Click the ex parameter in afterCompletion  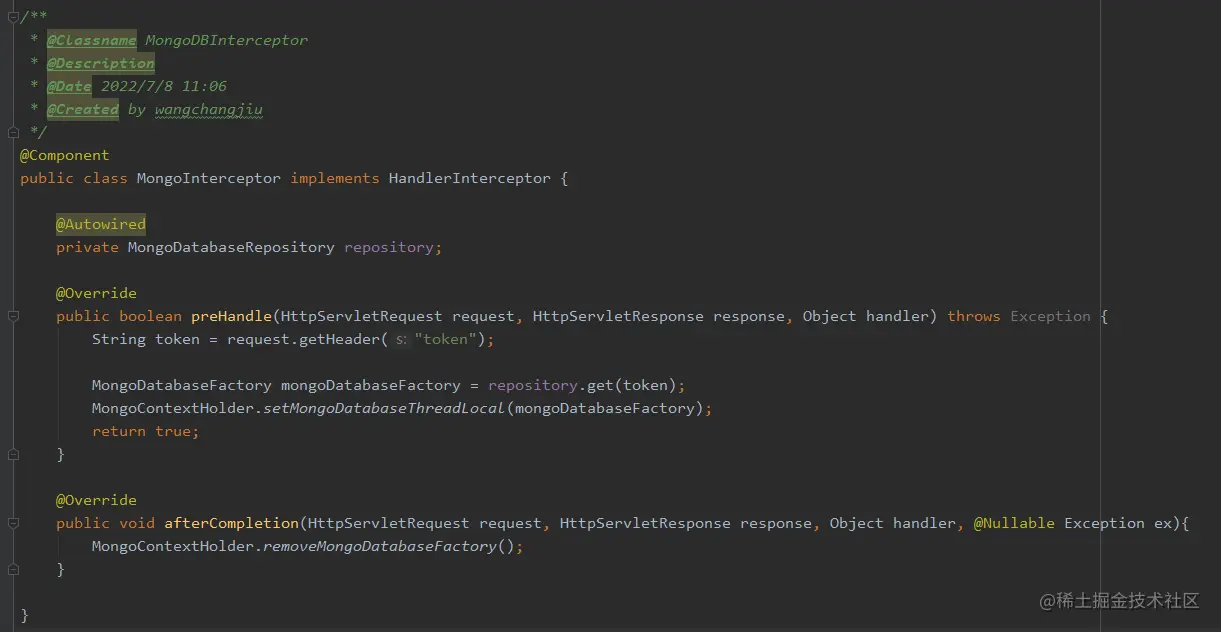(x=1164, y=523)
